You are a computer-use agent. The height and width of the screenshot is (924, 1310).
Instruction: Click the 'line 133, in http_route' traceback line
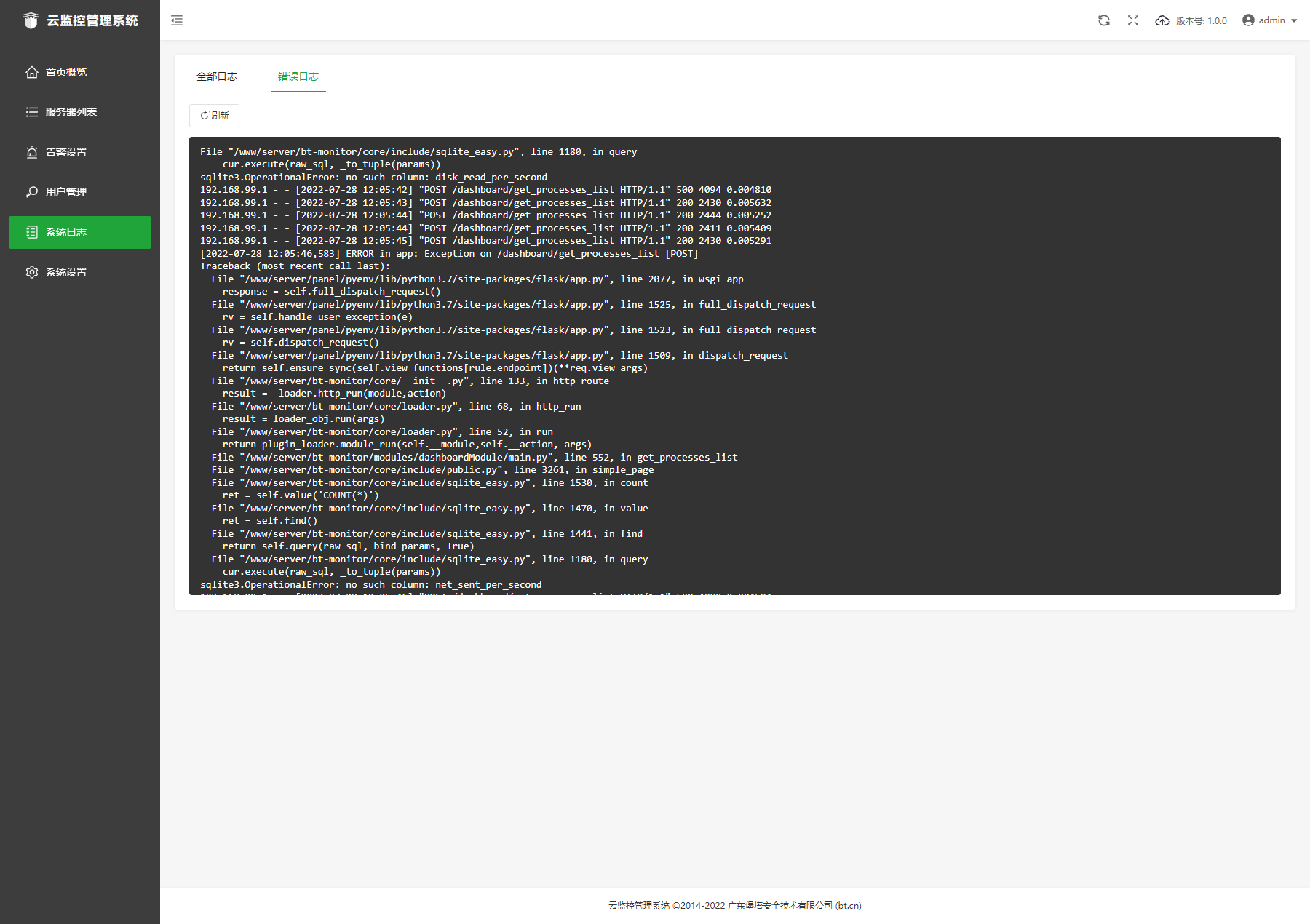pyautogui.click(x=410, y=381)
